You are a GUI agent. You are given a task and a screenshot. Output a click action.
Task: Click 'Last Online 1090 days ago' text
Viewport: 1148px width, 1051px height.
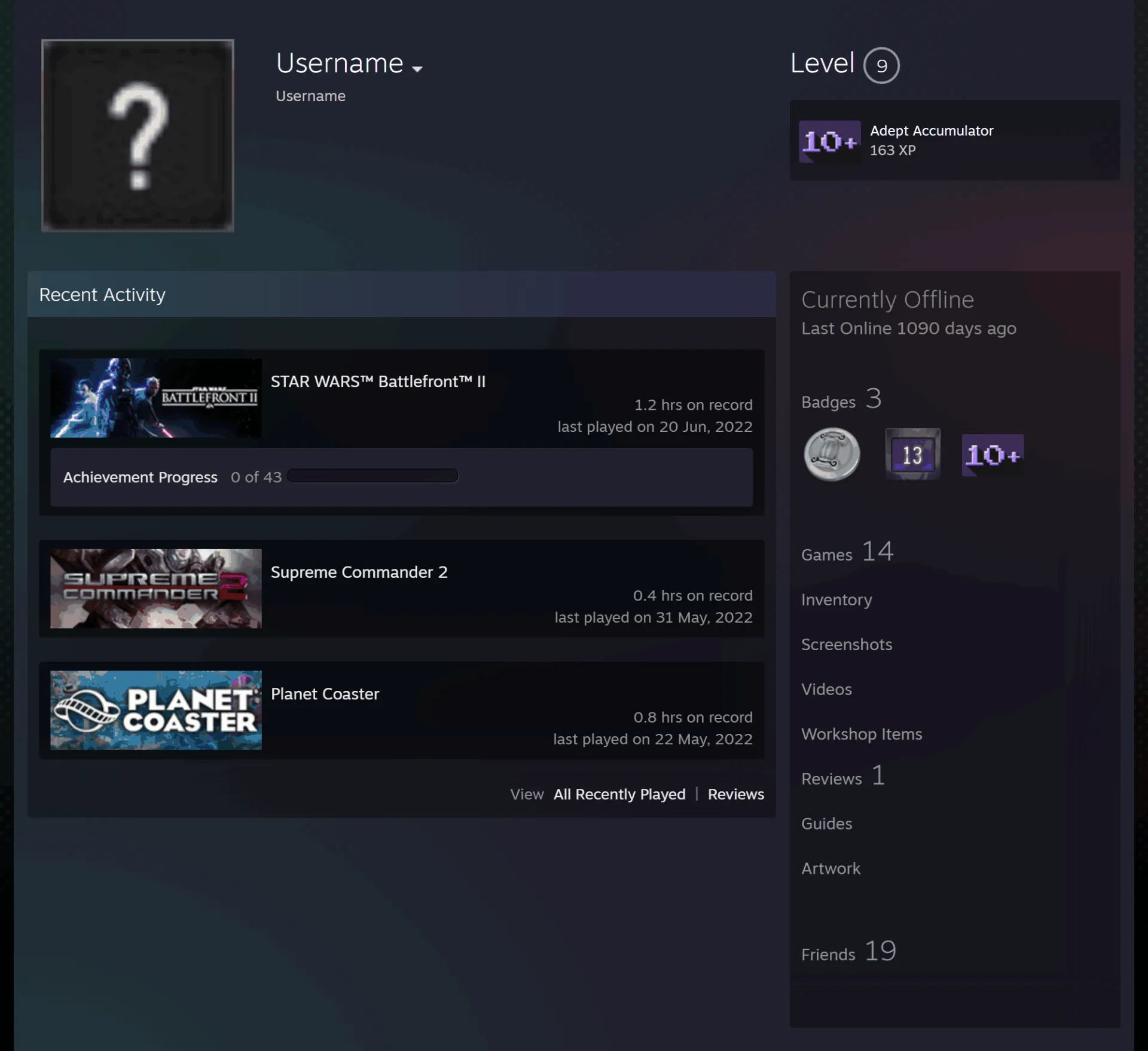click(909, 328)
